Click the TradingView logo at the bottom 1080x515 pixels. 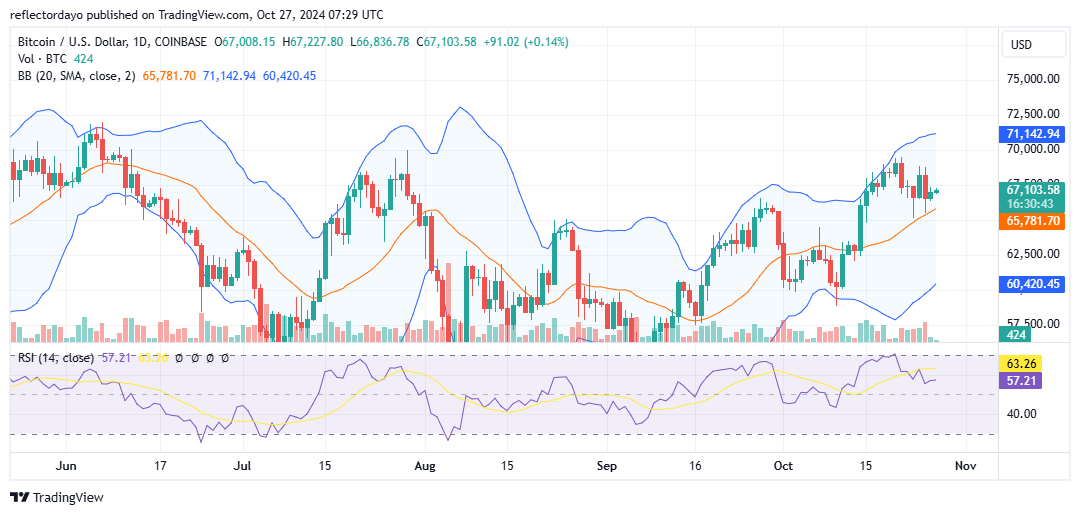[56, 497]
